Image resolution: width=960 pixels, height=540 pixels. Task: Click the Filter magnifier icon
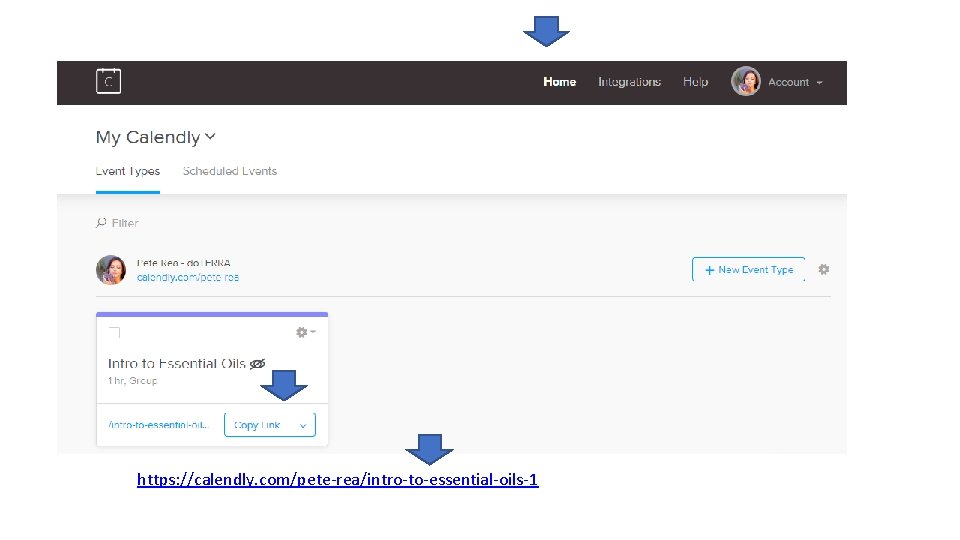[x=101, y=223]
